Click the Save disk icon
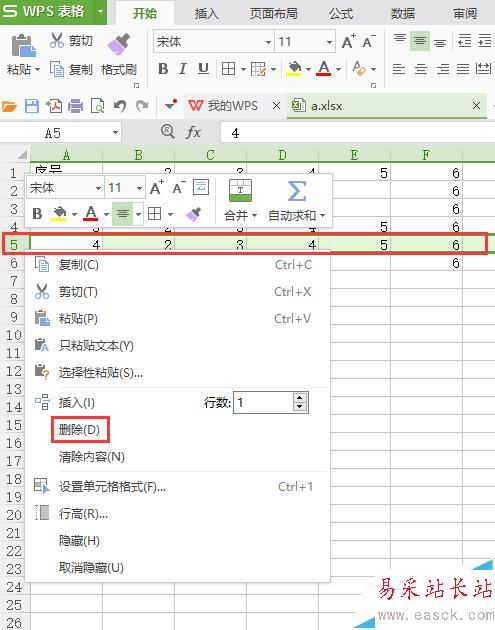This screenshot has height=630, width=495. pos(32,106)
